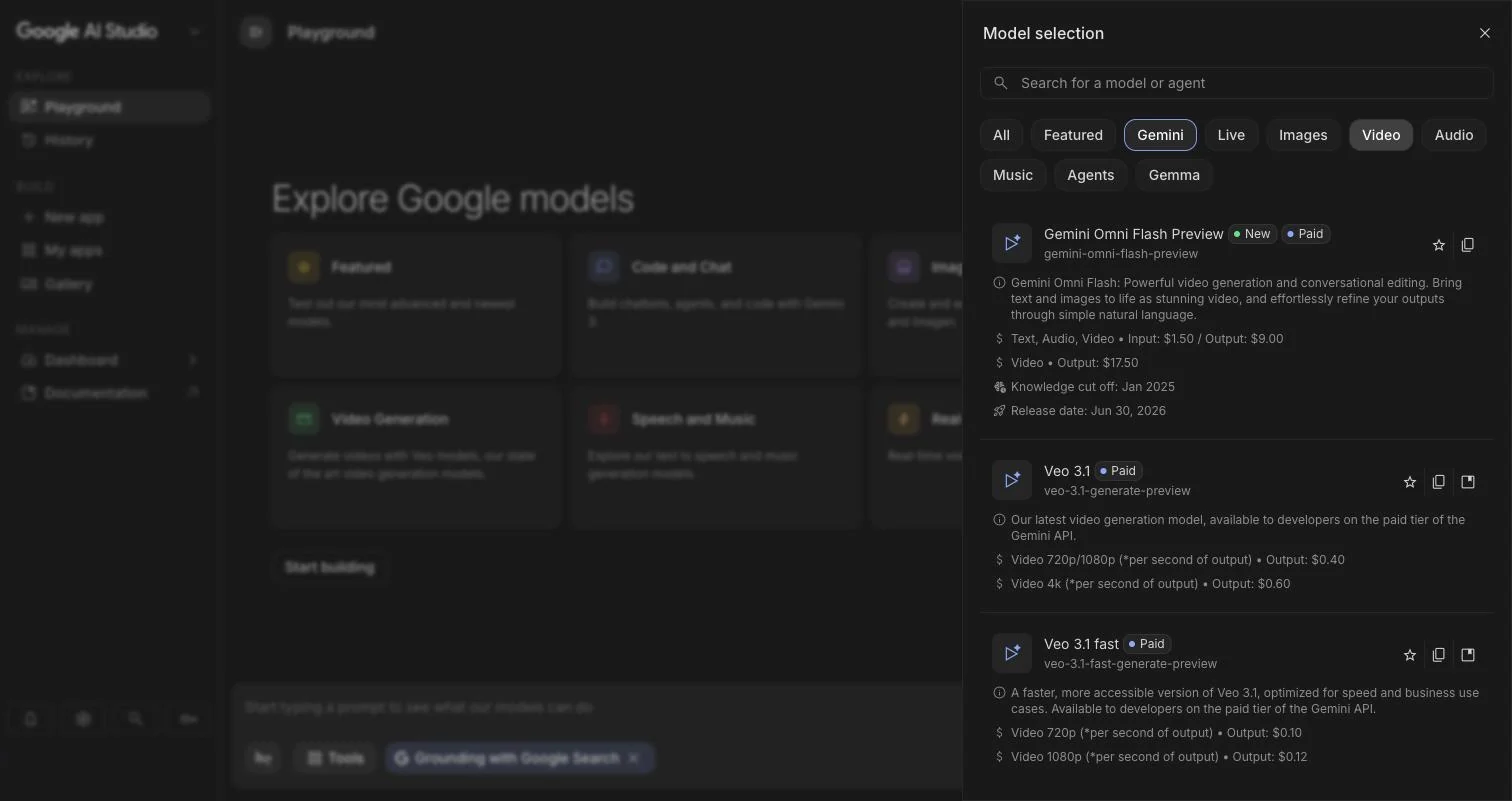This screenshot has height=801, width=1512.
Task: Select the Music filter chip
Action: 1013,175
